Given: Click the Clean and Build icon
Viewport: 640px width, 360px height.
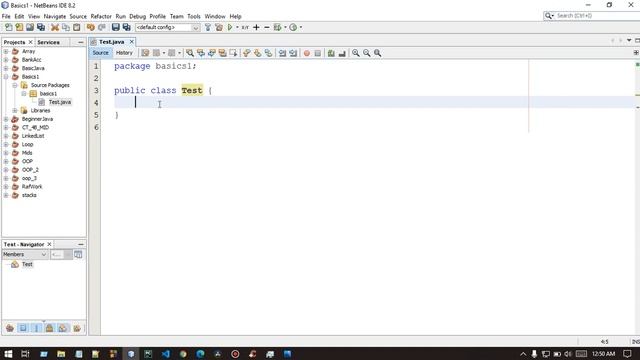Looking at the screenshot, I should (x=219, y=27).
